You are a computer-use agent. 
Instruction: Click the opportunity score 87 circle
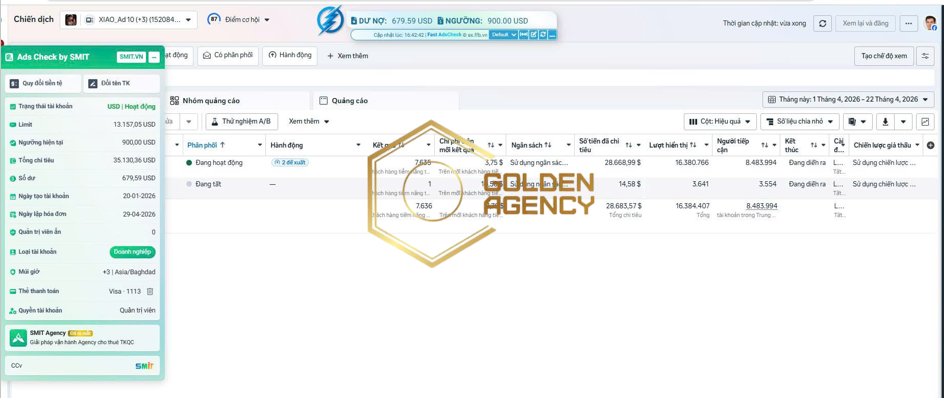click(214, 19)
